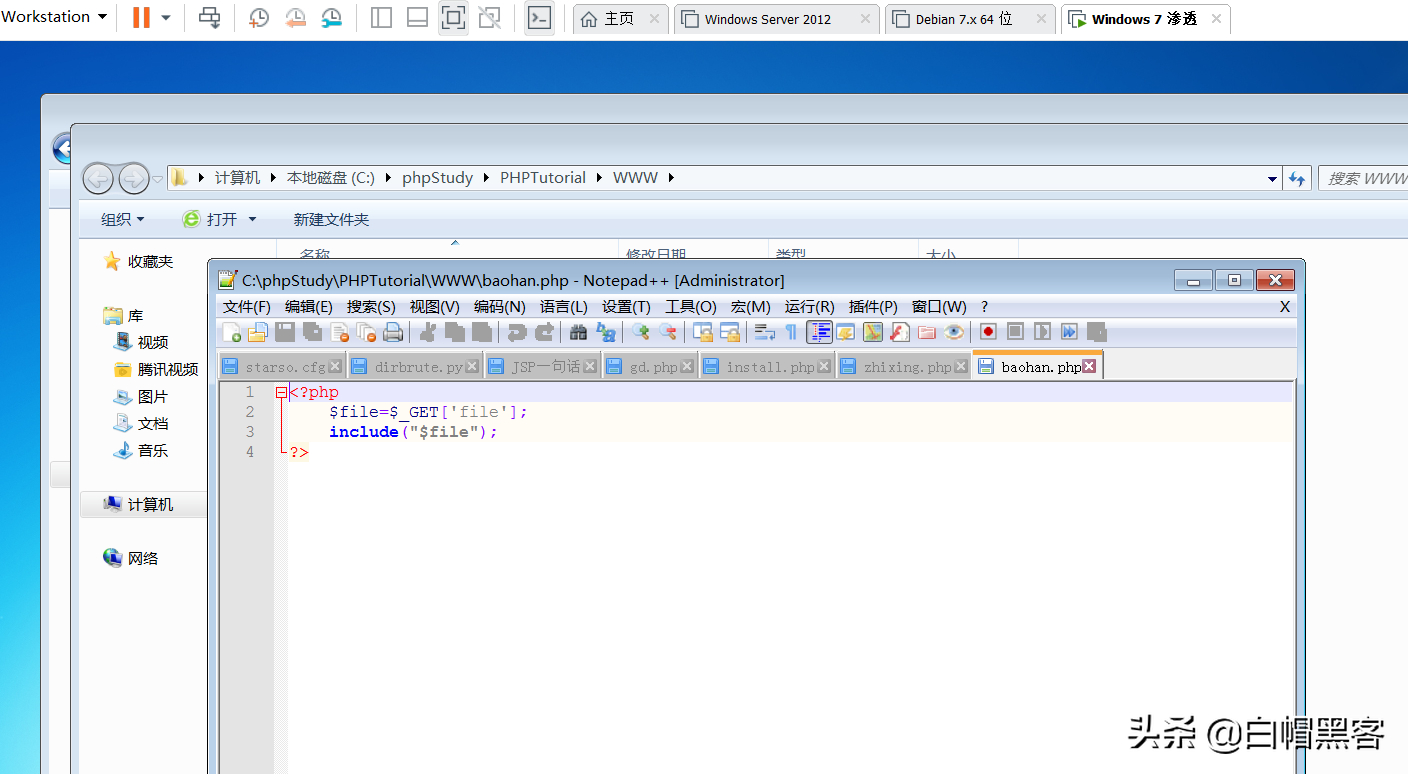Open the 编辑(E) menu
Image resolution: width=1408 pixels, height=774 pixels.
pyautogui.click(x=309, y=307)
